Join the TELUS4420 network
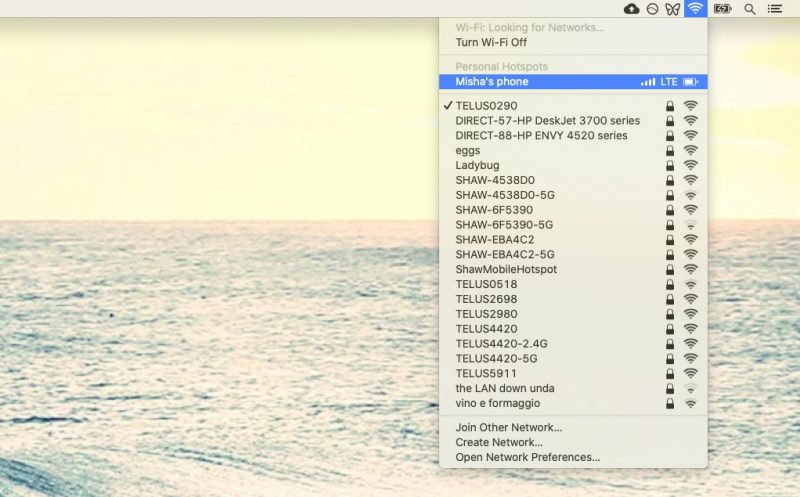This screenshot has height=497, width=800. [573, 329]
